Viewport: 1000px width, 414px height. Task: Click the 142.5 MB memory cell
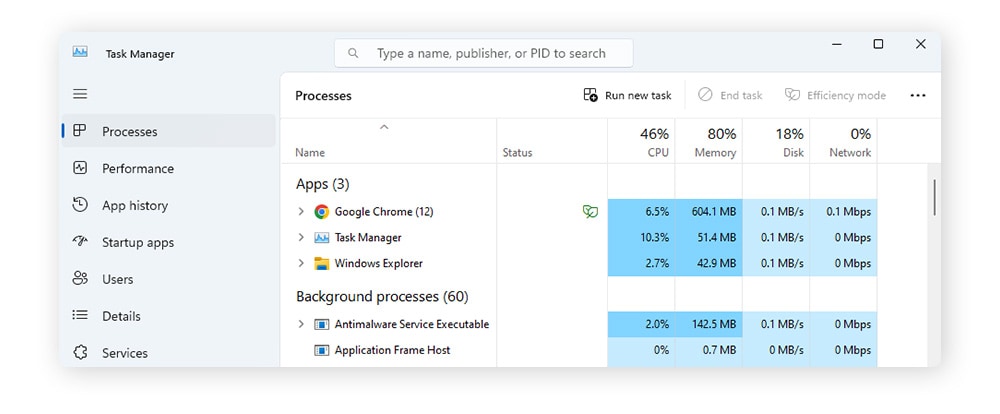[x=709, y=324]
